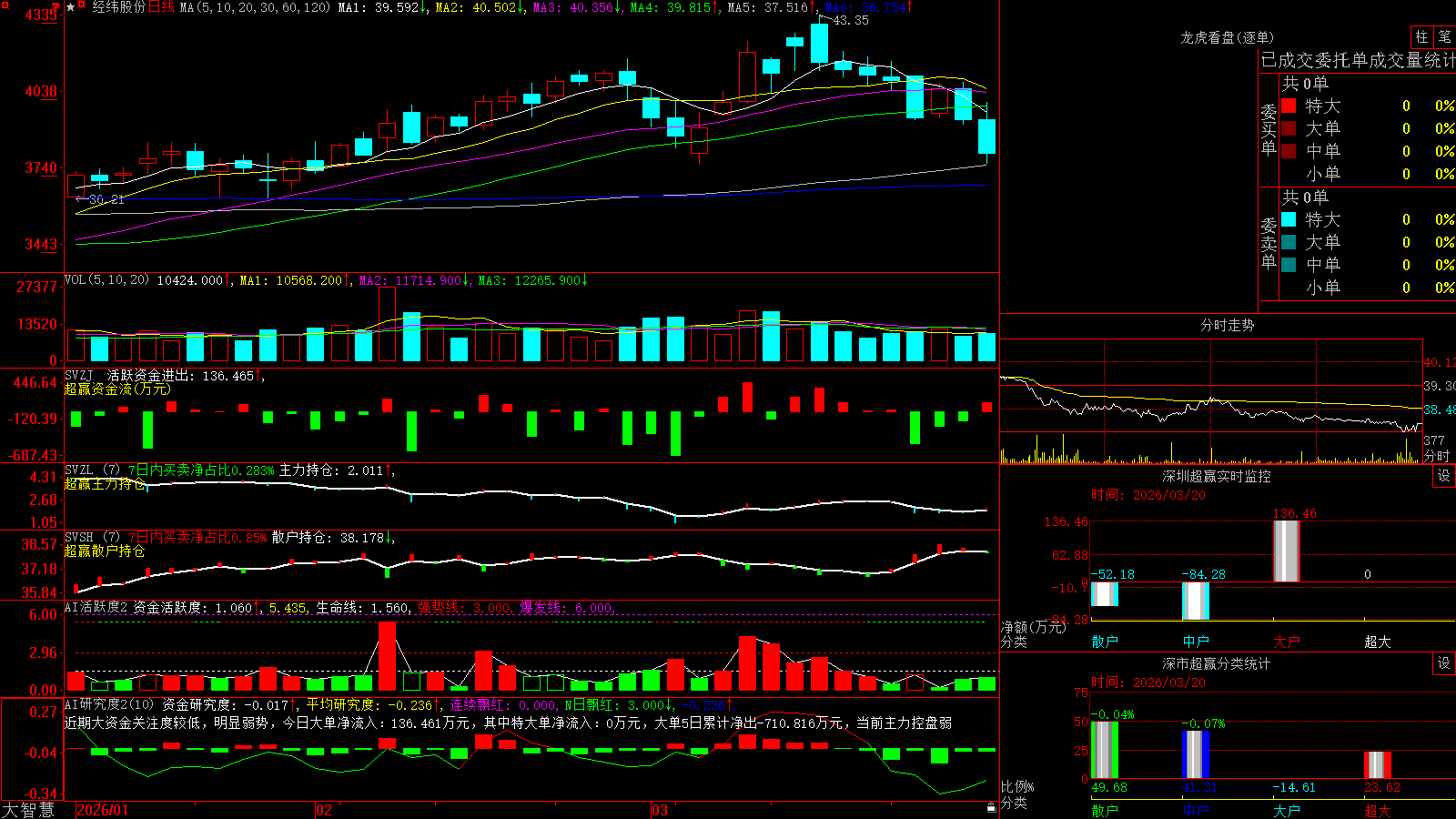This screenshot has width=1456, height=819.
Task: Click the 主力持仓: 2.011 value
Action: click(331, 470)
